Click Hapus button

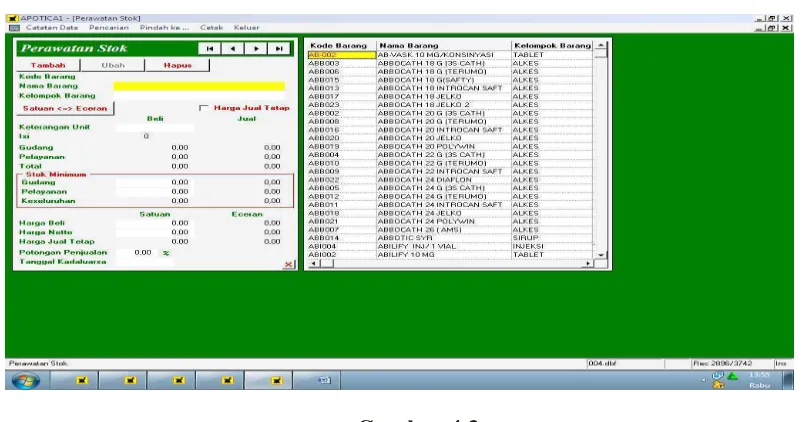tap(177, 65)
